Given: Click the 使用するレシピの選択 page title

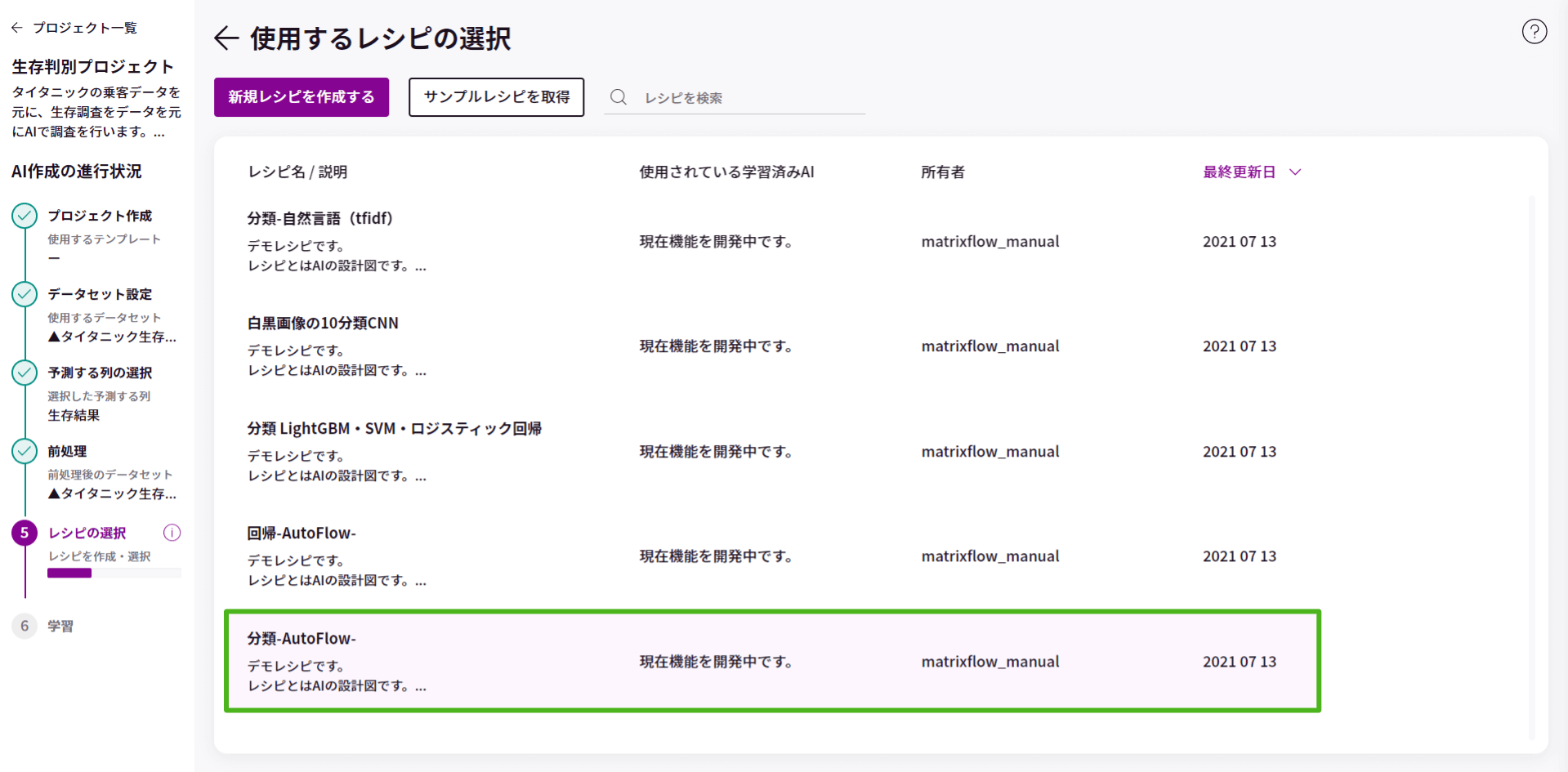Looking at the screenshot, I should click(x=381, y=38).
